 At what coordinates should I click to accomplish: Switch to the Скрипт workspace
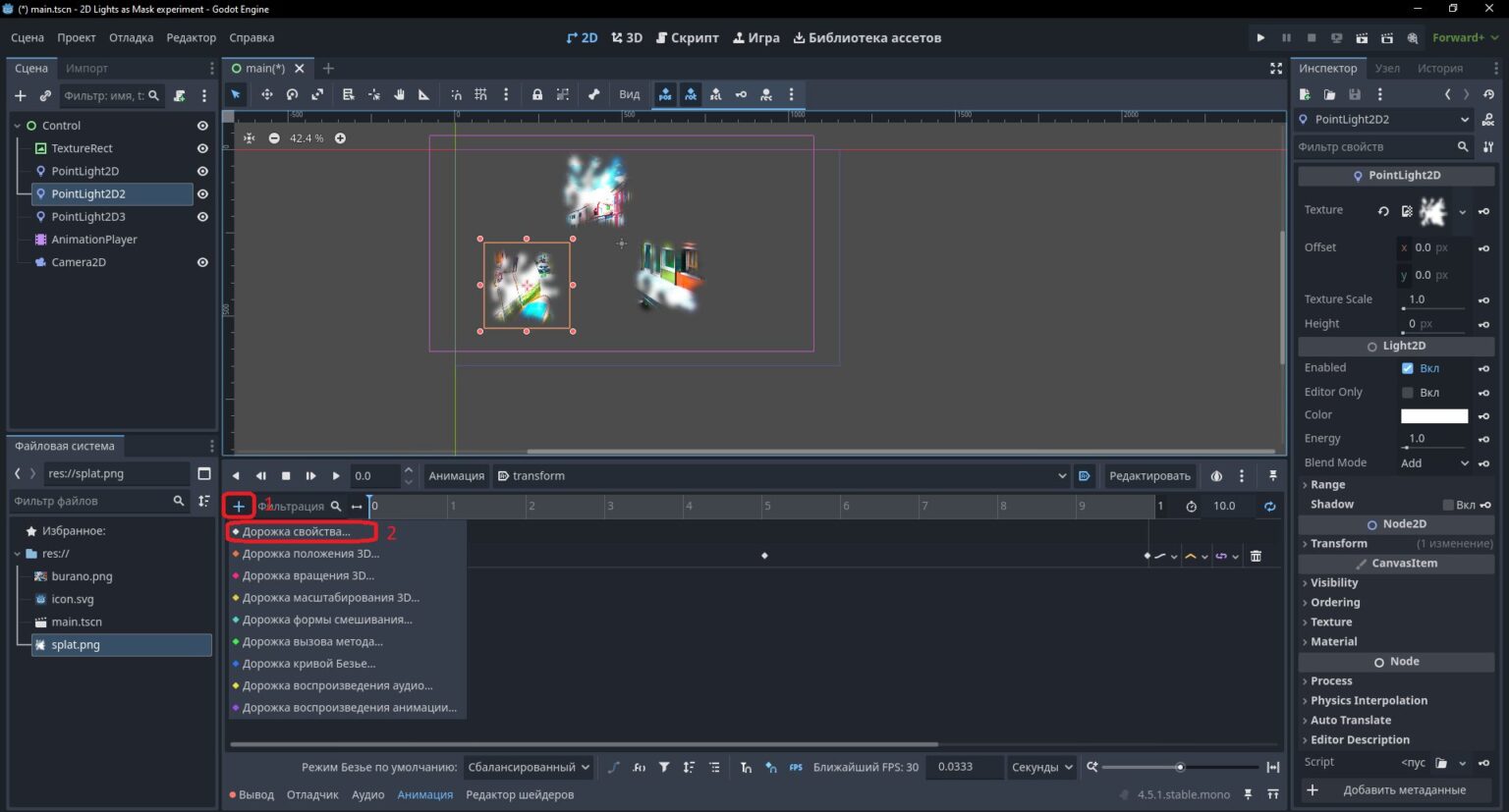click(687, 37)
